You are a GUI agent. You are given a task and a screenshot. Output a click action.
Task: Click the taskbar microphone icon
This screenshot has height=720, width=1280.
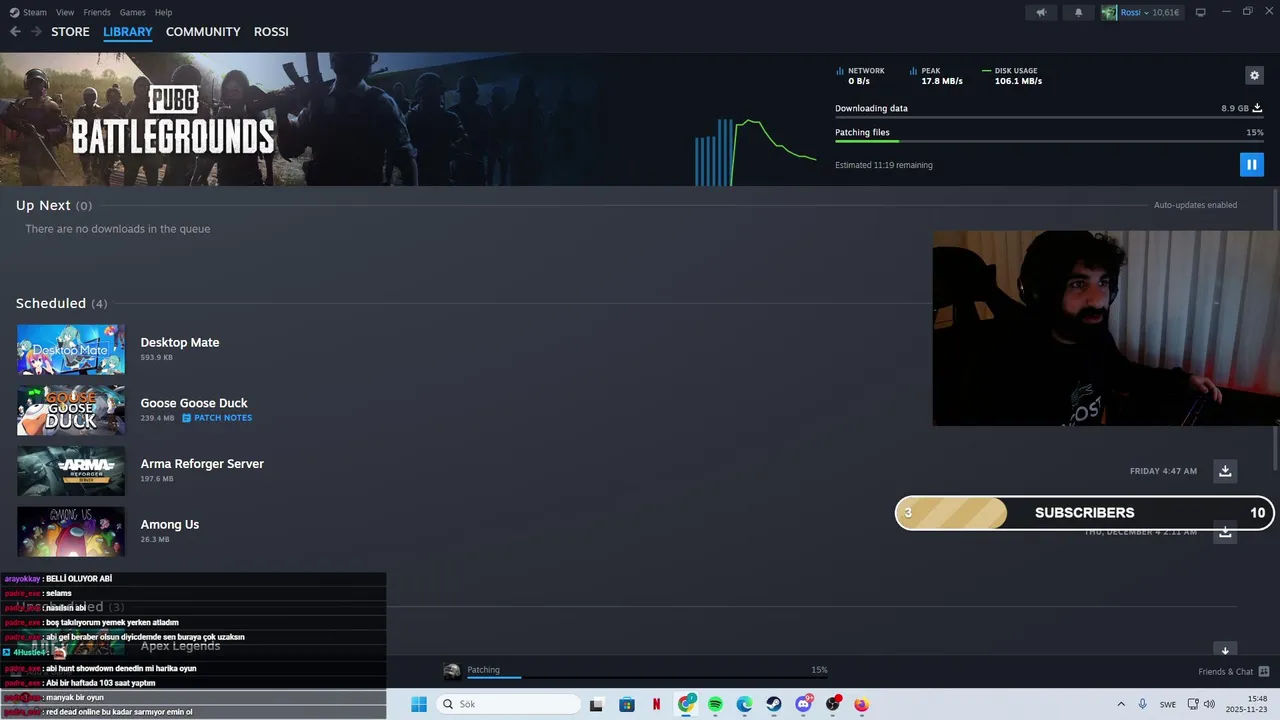[1143, 704]
